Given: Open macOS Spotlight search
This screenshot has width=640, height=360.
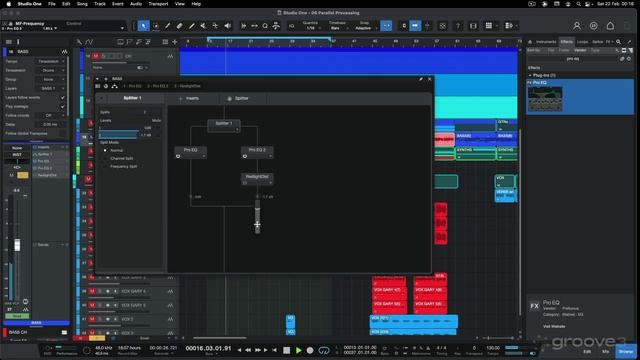Looking at the screenshot, I should 578,4.
